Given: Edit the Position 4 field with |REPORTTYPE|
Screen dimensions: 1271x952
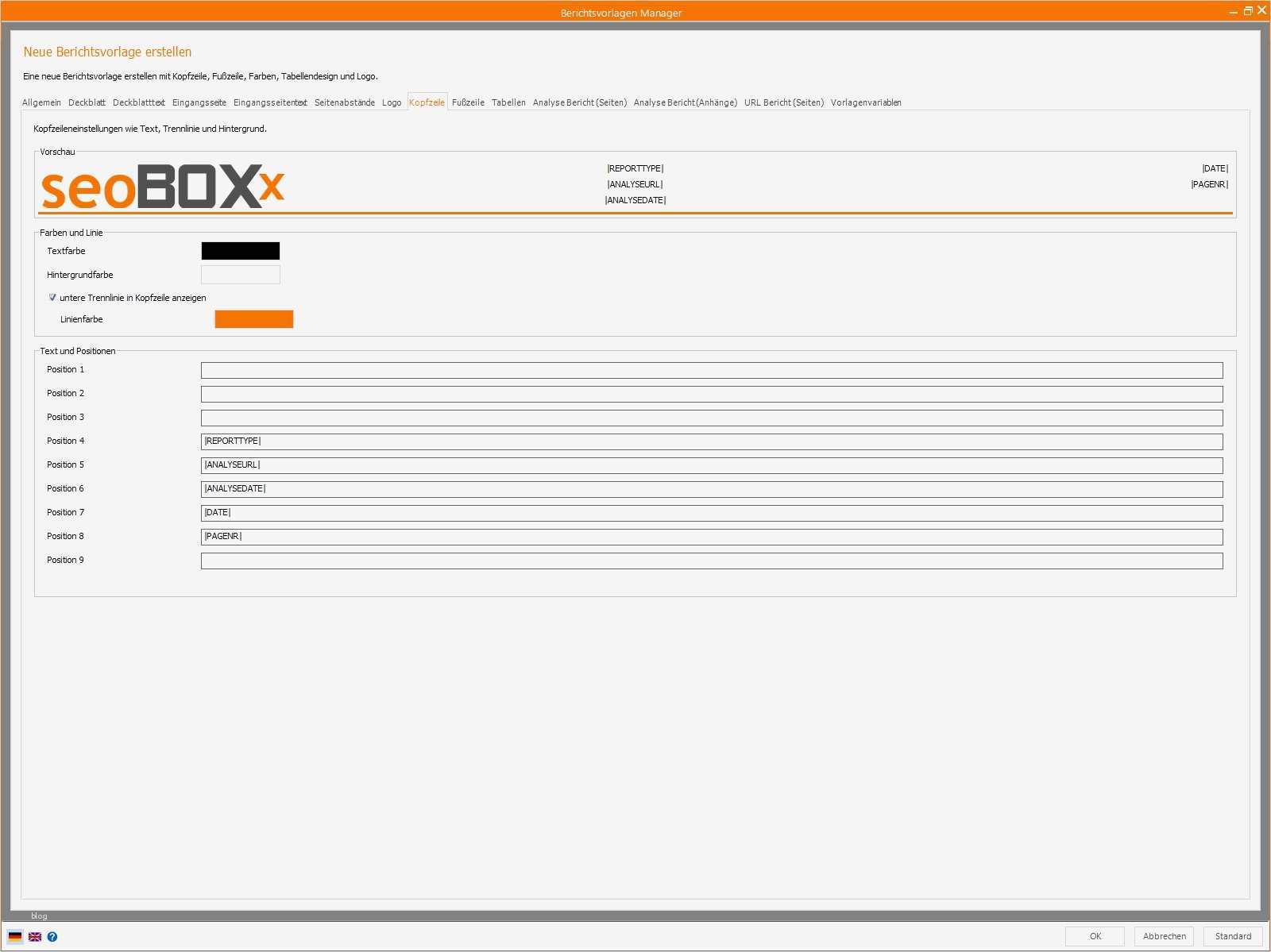Looking at the screenshot, I should 712,441.
